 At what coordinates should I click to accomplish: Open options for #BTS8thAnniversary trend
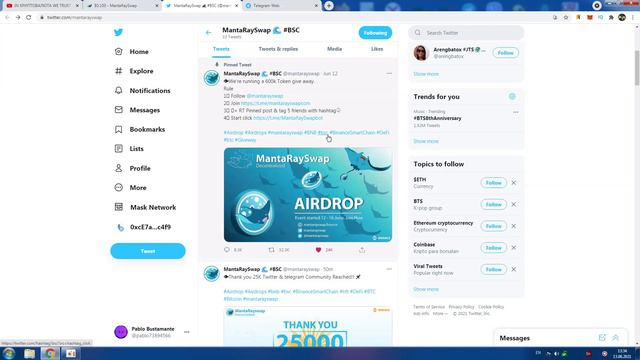pos(516,112)
